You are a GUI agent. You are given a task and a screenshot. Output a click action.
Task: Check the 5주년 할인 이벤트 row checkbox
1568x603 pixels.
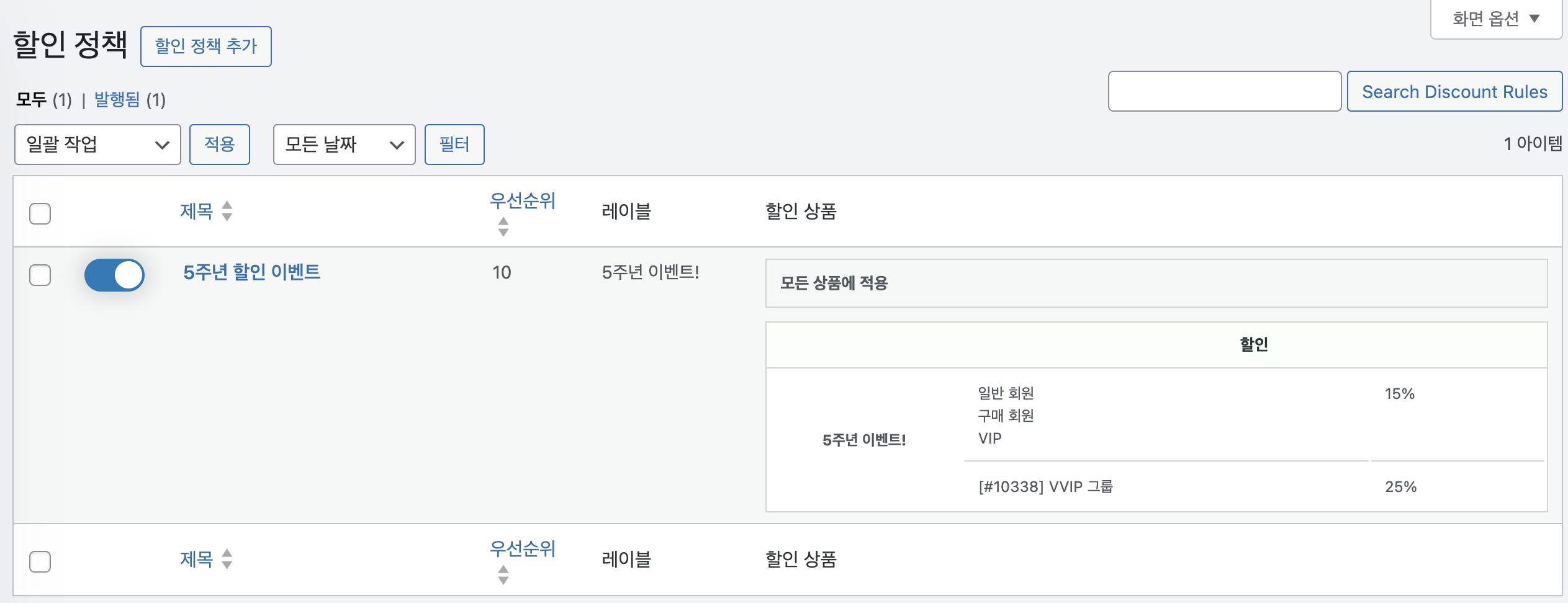point(40,275)
